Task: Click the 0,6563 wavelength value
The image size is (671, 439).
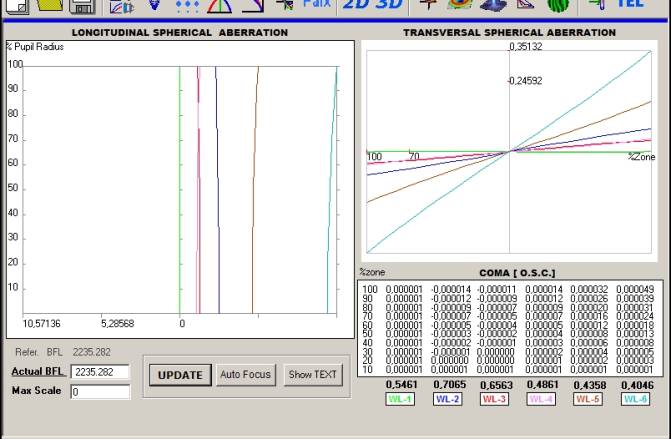Action: coord(496,385)
